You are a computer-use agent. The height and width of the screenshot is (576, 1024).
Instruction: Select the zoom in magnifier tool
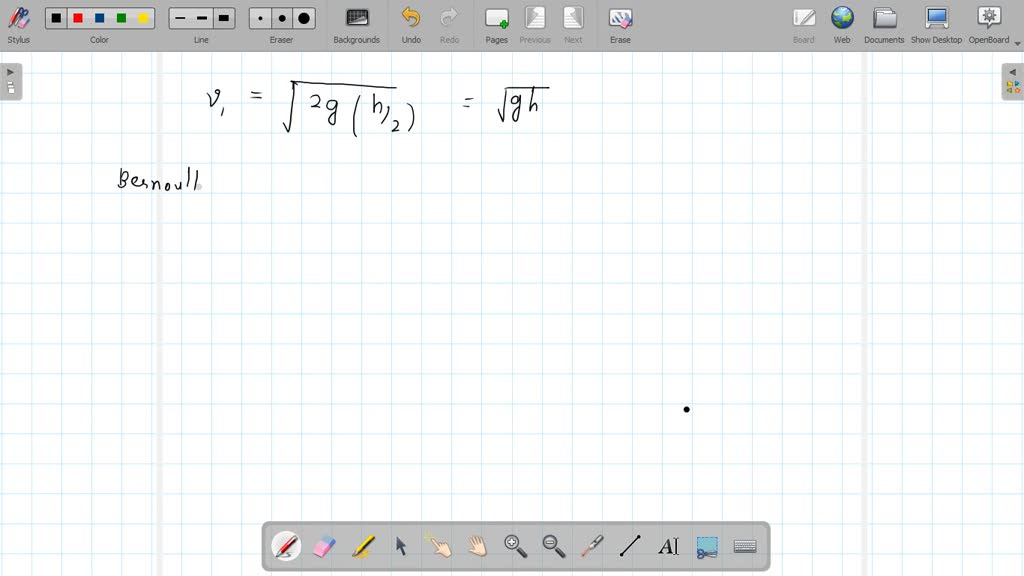click(515, 547)
